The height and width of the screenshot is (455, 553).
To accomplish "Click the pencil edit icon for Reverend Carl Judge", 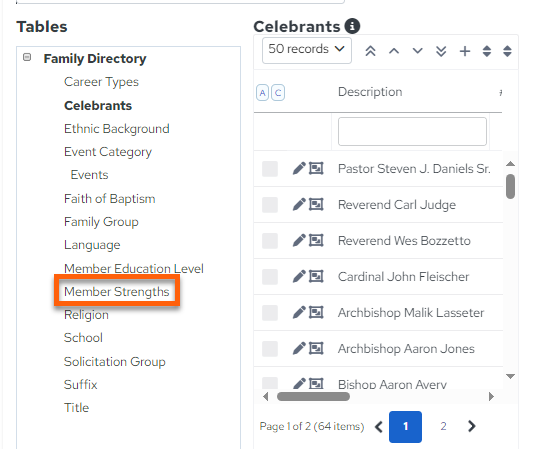I will coord(299,204).
